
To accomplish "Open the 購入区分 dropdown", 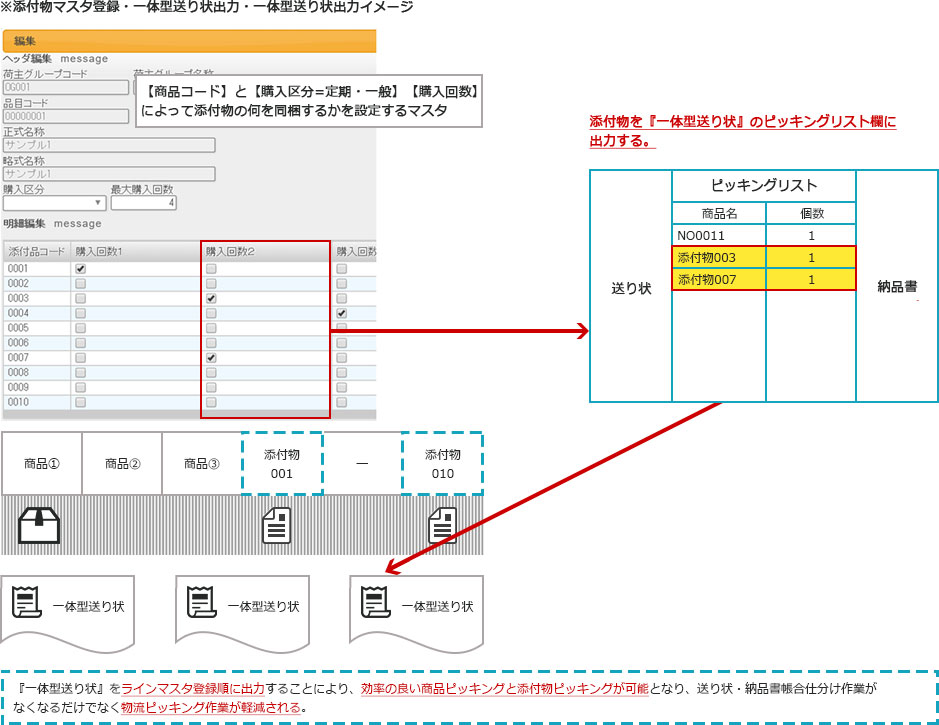I will pyautogui.click(x=54, y=203).
